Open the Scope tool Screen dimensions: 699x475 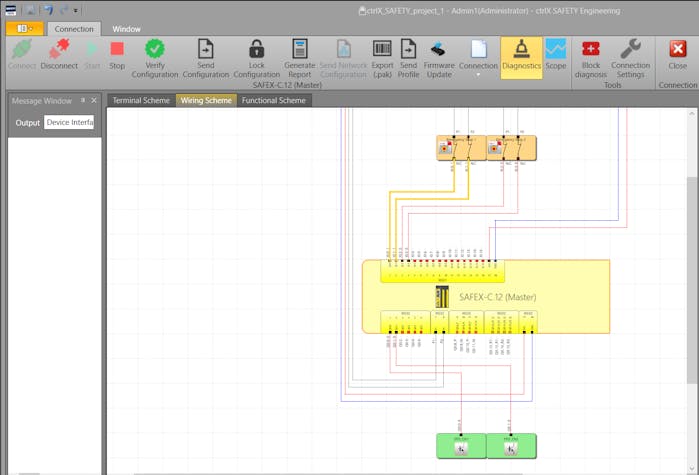[555, 54]
